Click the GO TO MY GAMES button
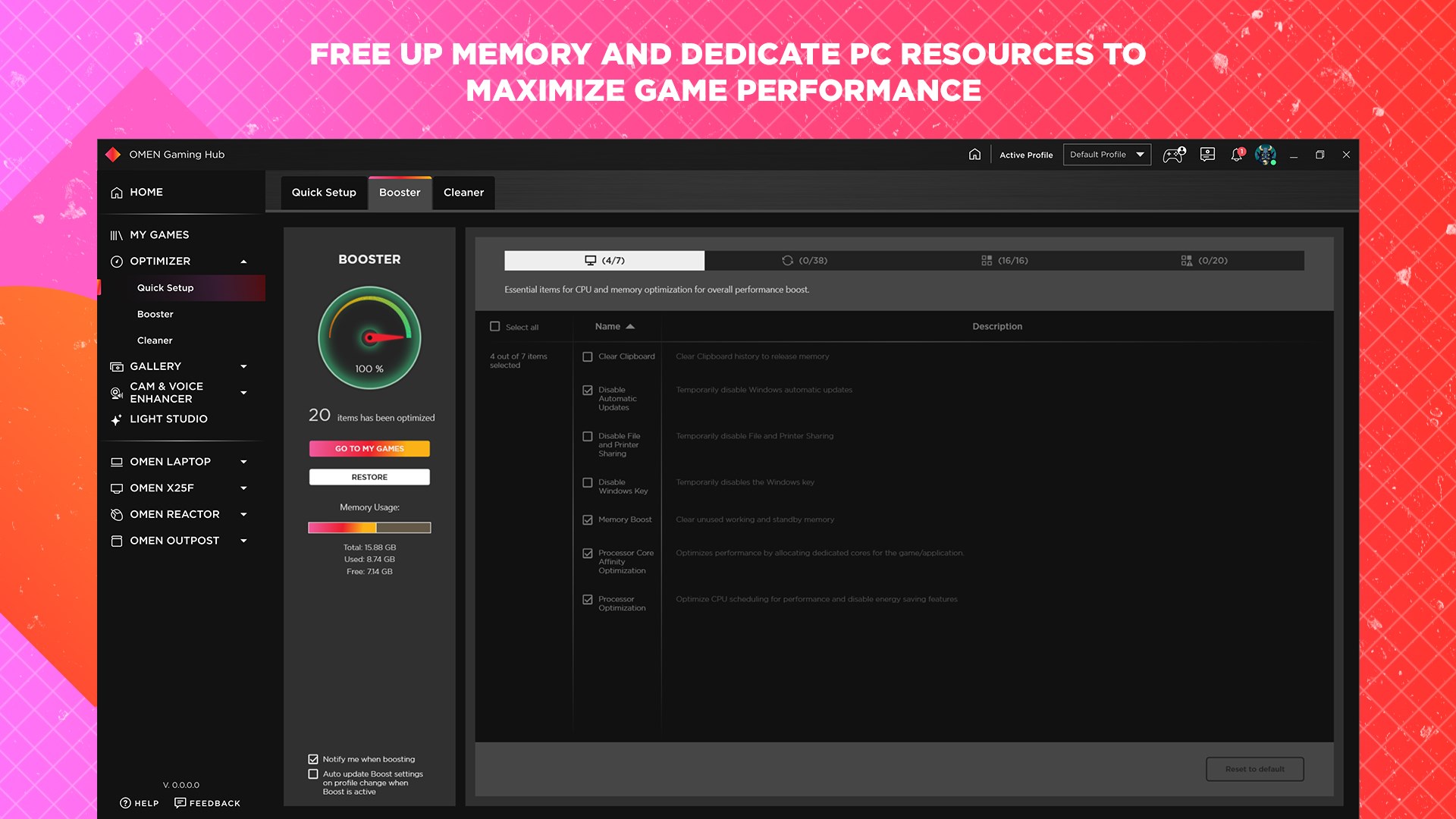Screen dimensions: 1456x819 click(369, 449)
